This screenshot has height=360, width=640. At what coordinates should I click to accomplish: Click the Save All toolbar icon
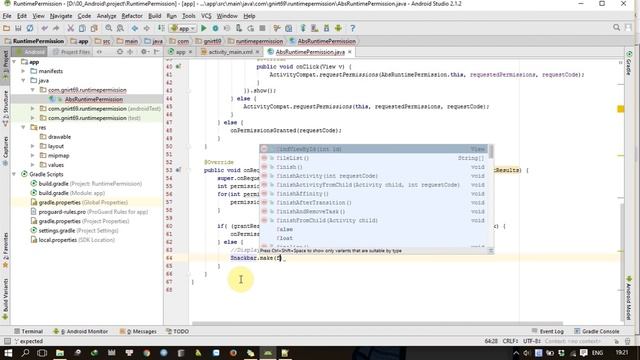tap(18, 28)
